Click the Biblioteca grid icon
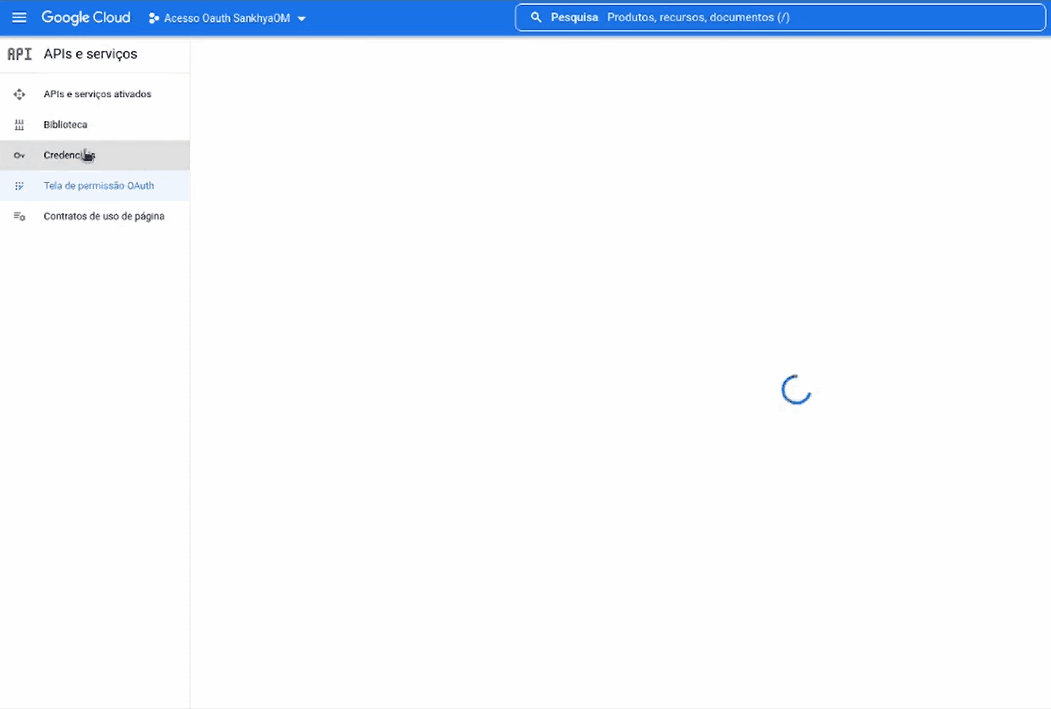Screen dimensions: 1051x709 click(x=19, y=125)
